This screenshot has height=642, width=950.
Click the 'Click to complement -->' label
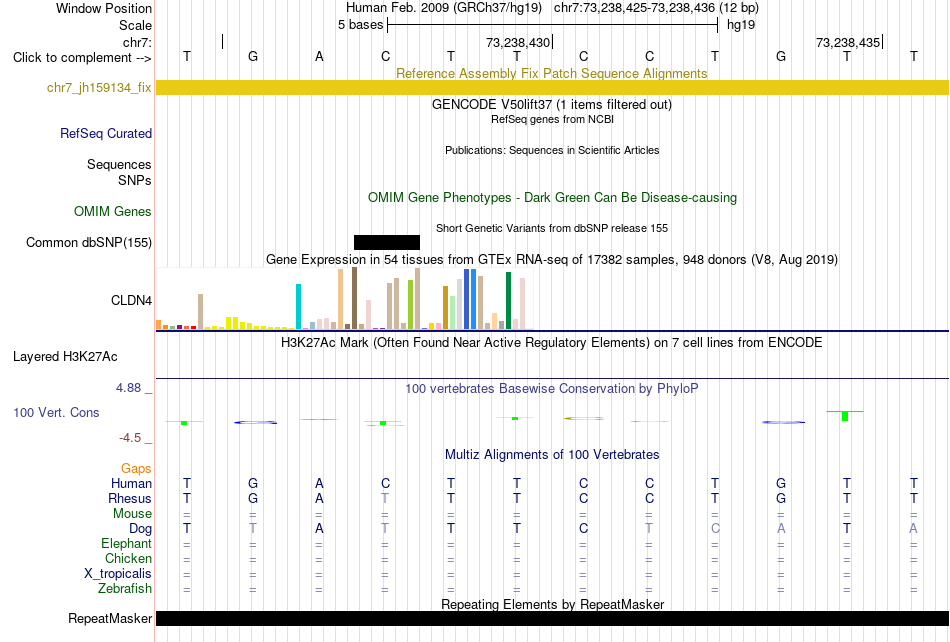(82, 58)
